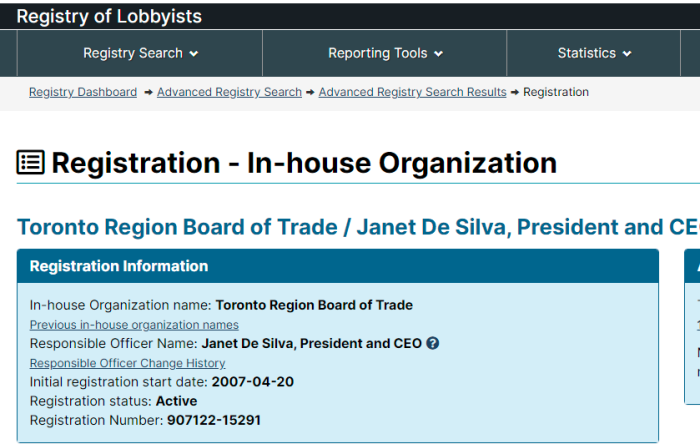Click the partially visible panel header at right
This screenshot has height=444, width=700.
click(x=692, y=266)
